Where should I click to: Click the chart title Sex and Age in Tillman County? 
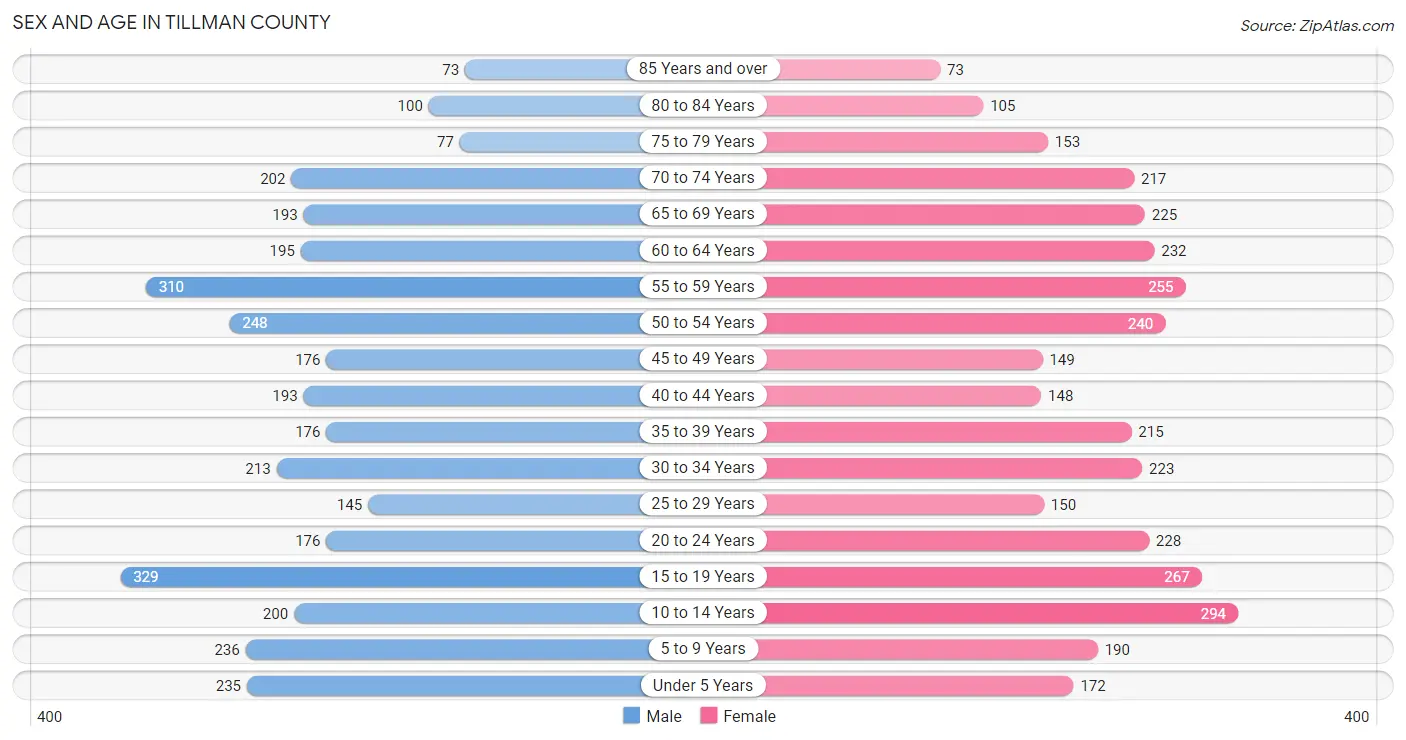click(171, 22)
